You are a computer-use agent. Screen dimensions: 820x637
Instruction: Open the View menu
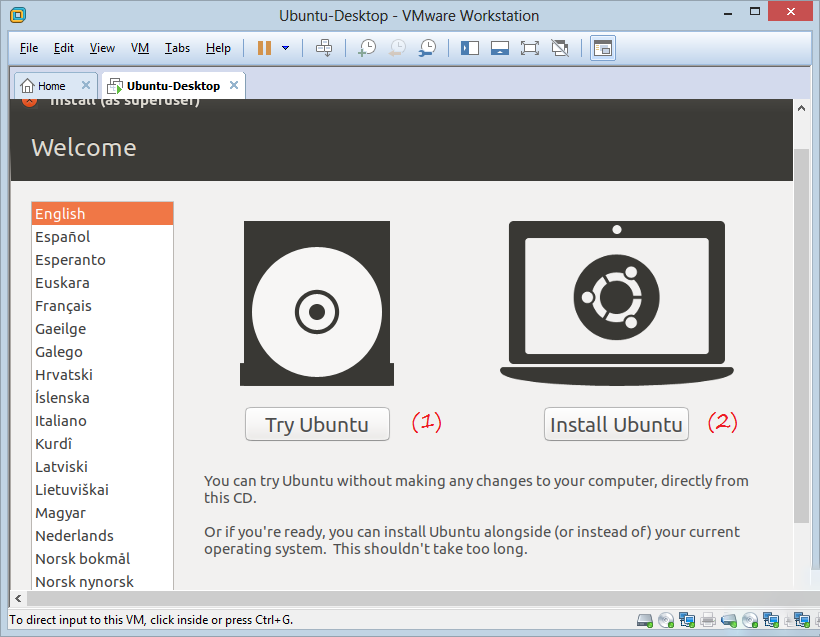click(x=102, y=48)
